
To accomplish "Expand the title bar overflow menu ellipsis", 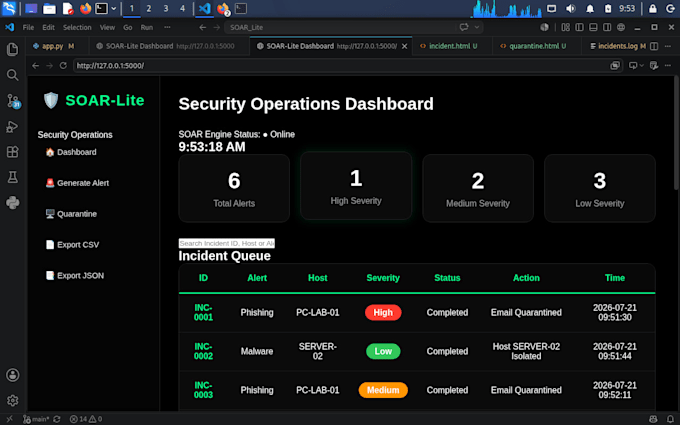I will (167, 27).
